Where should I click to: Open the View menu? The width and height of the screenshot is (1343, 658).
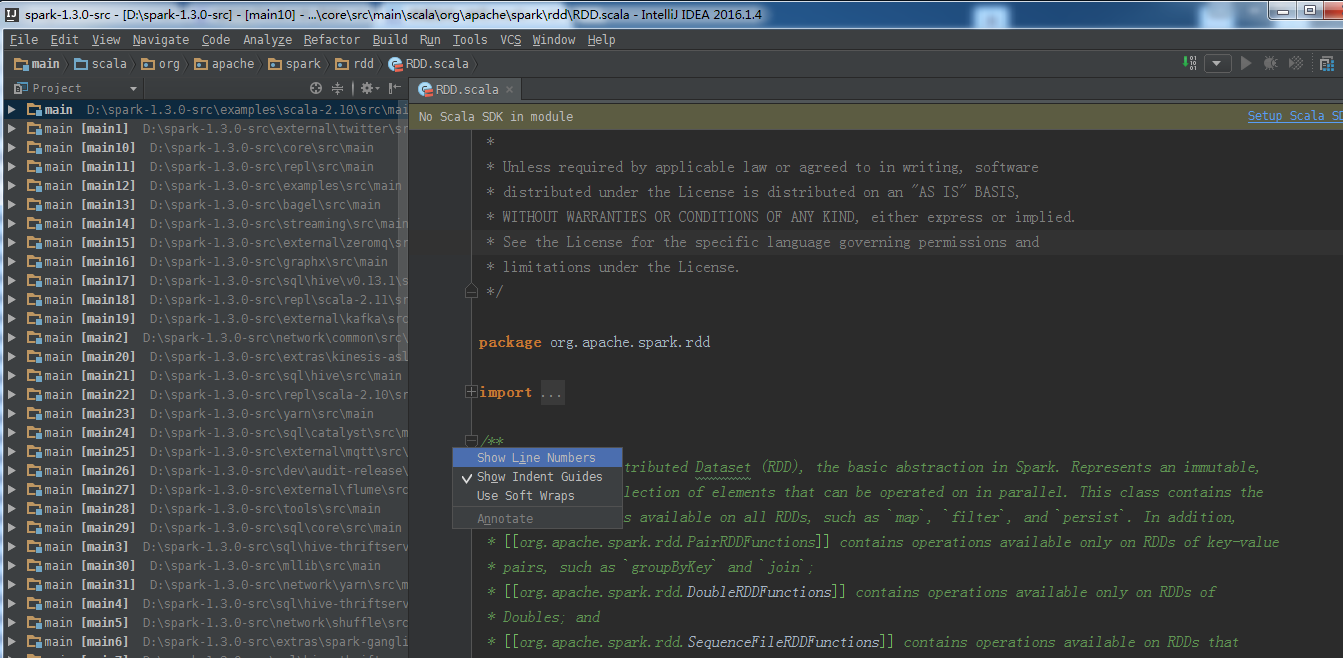(x=106, y=40)
